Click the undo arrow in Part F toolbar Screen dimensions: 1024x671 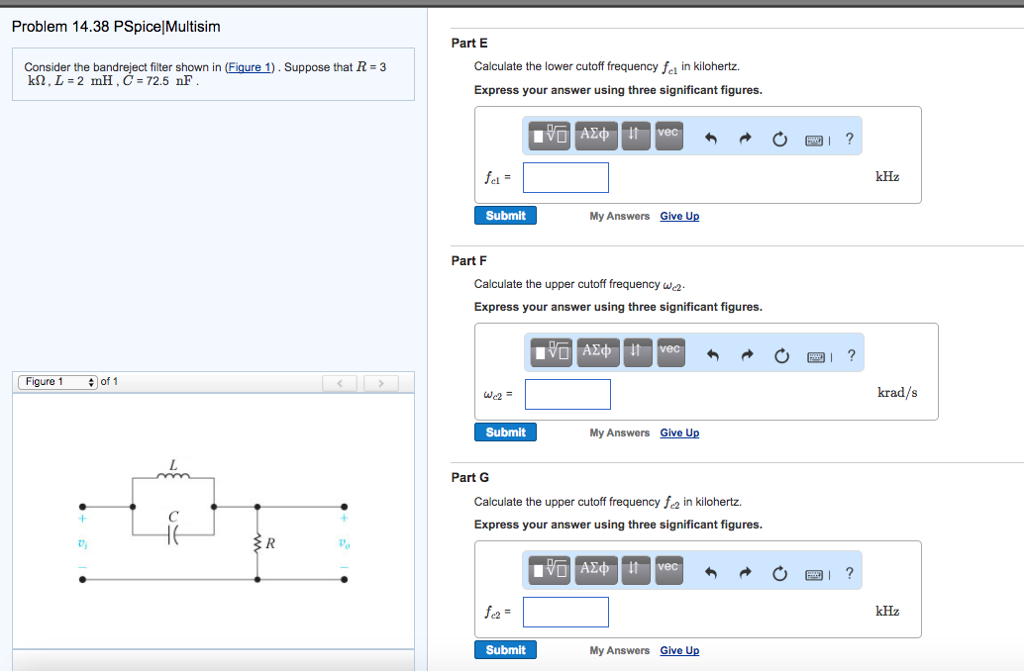pos(713,354)
